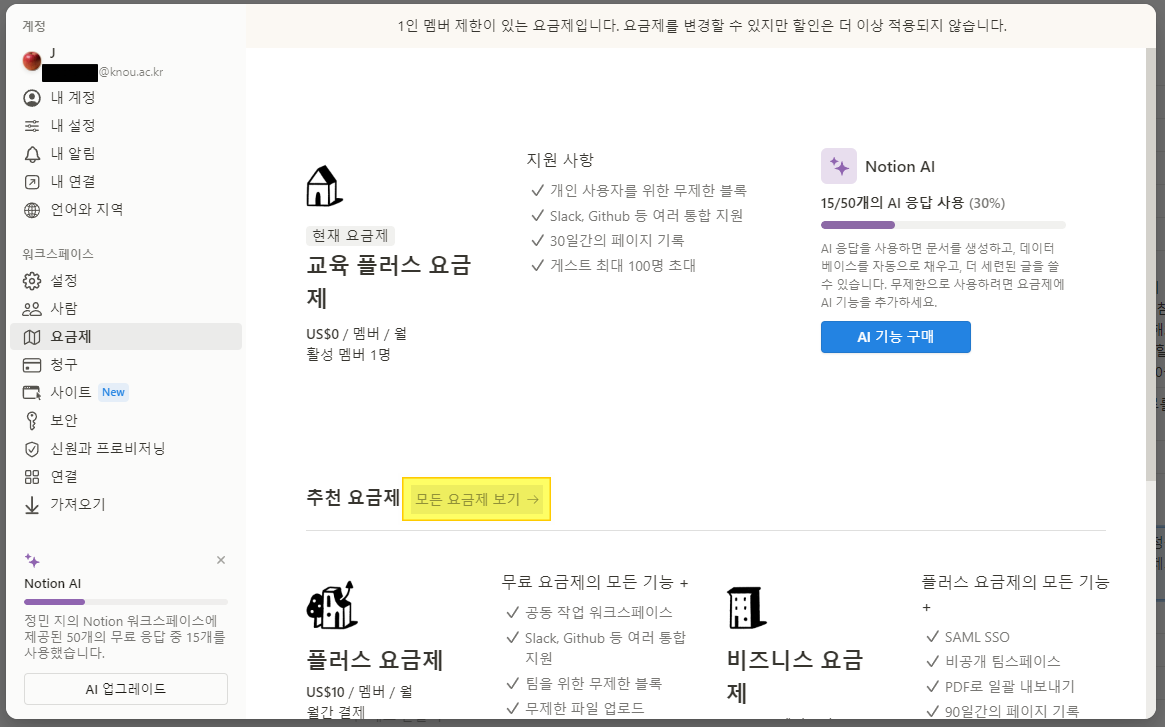The height and width of the screenshot is (727, 1165).
Task: Open the 사람 members page
Action: click(126, 308)
